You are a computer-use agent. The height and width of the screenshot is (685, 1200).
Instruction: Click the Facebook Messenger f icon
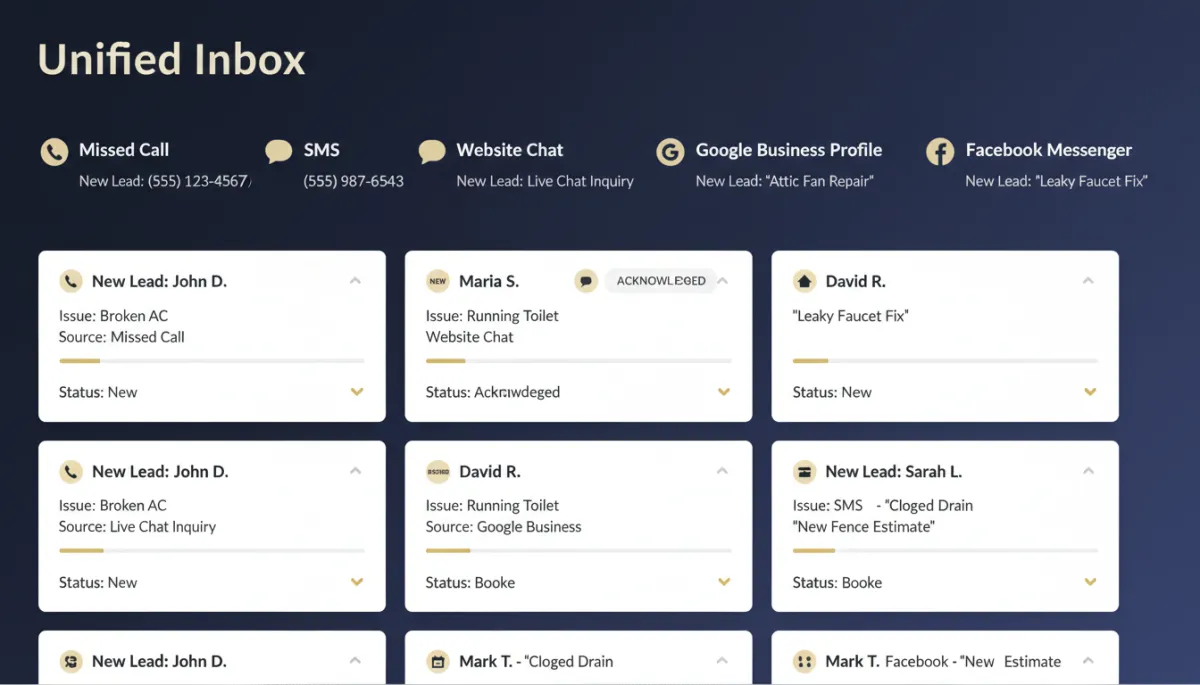940,152
